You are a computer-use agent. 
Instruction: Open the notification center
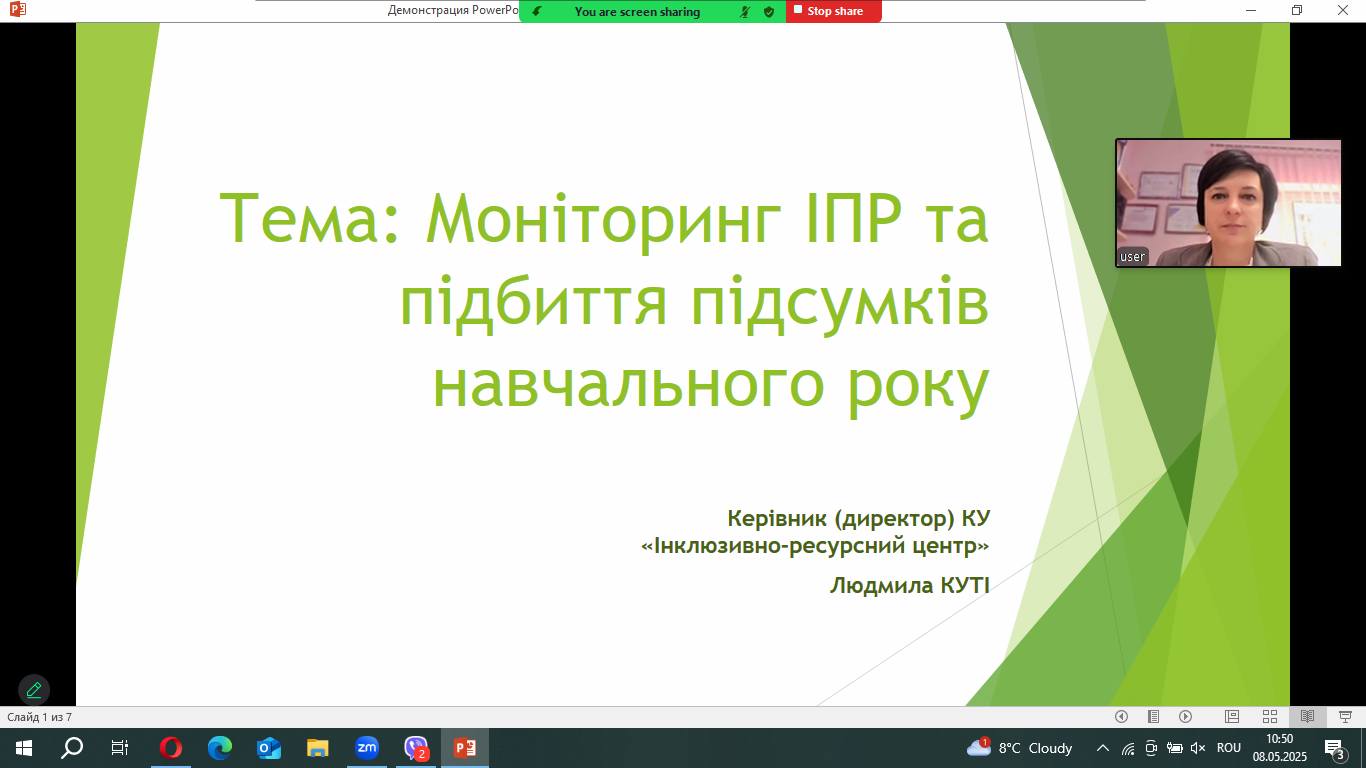[1333, 748]
